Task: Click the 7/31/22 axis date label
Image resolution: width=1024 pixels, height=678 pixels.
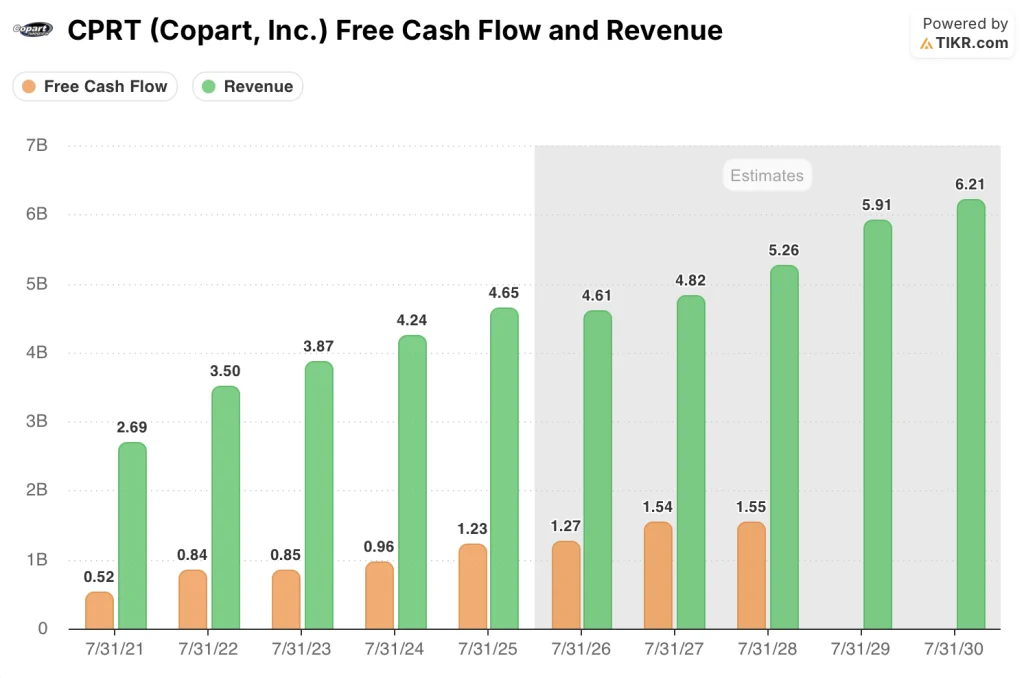Action: coord(208,649)
